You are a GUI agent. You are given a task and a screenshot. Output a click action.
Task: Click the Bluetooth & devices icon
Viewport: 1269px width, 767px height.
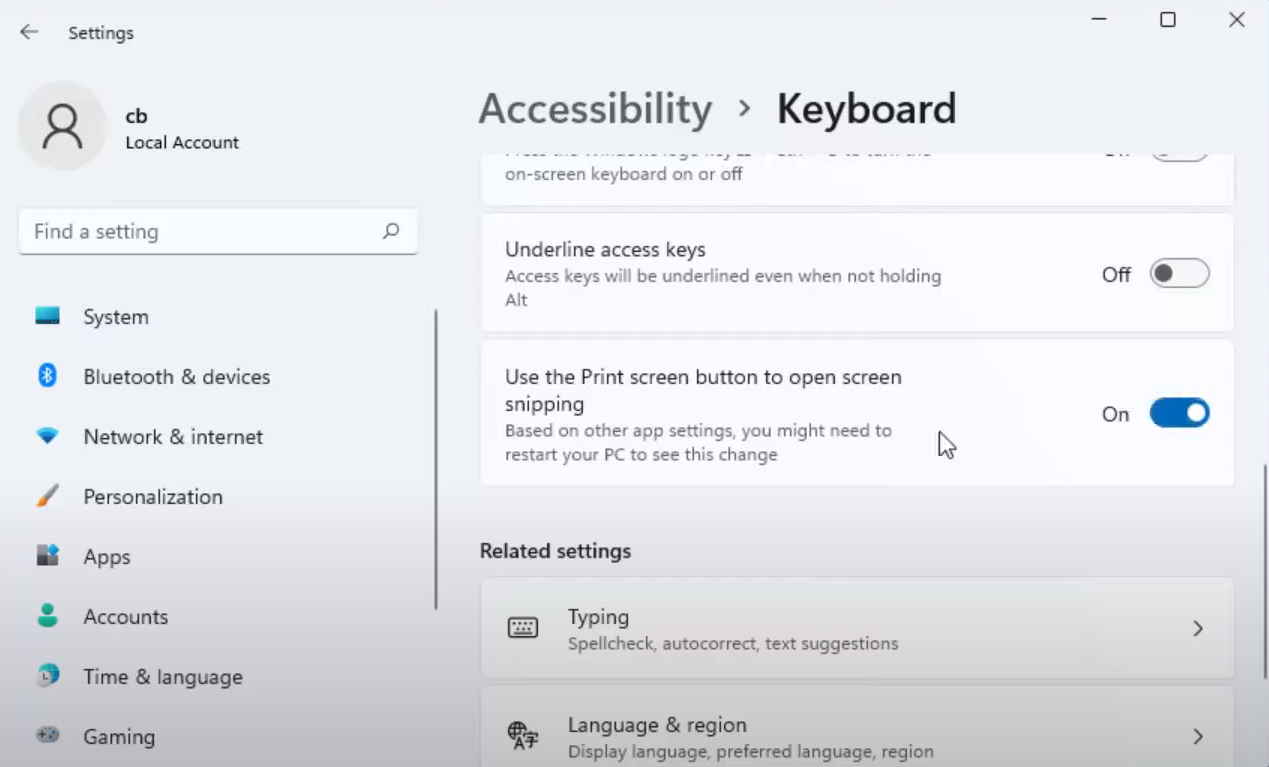pos(47,376)
